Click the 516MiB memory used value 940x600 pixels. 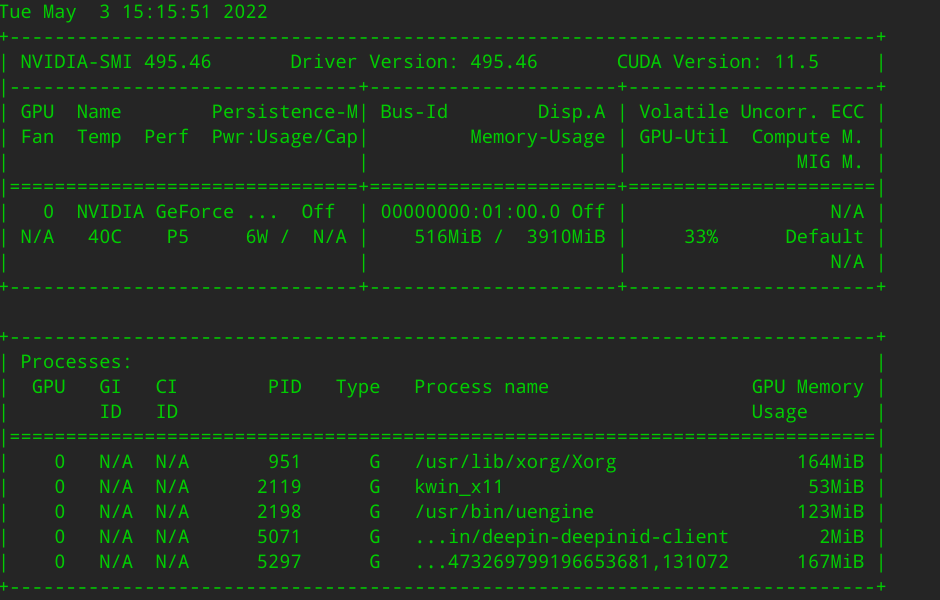click(x=448, y=237)
